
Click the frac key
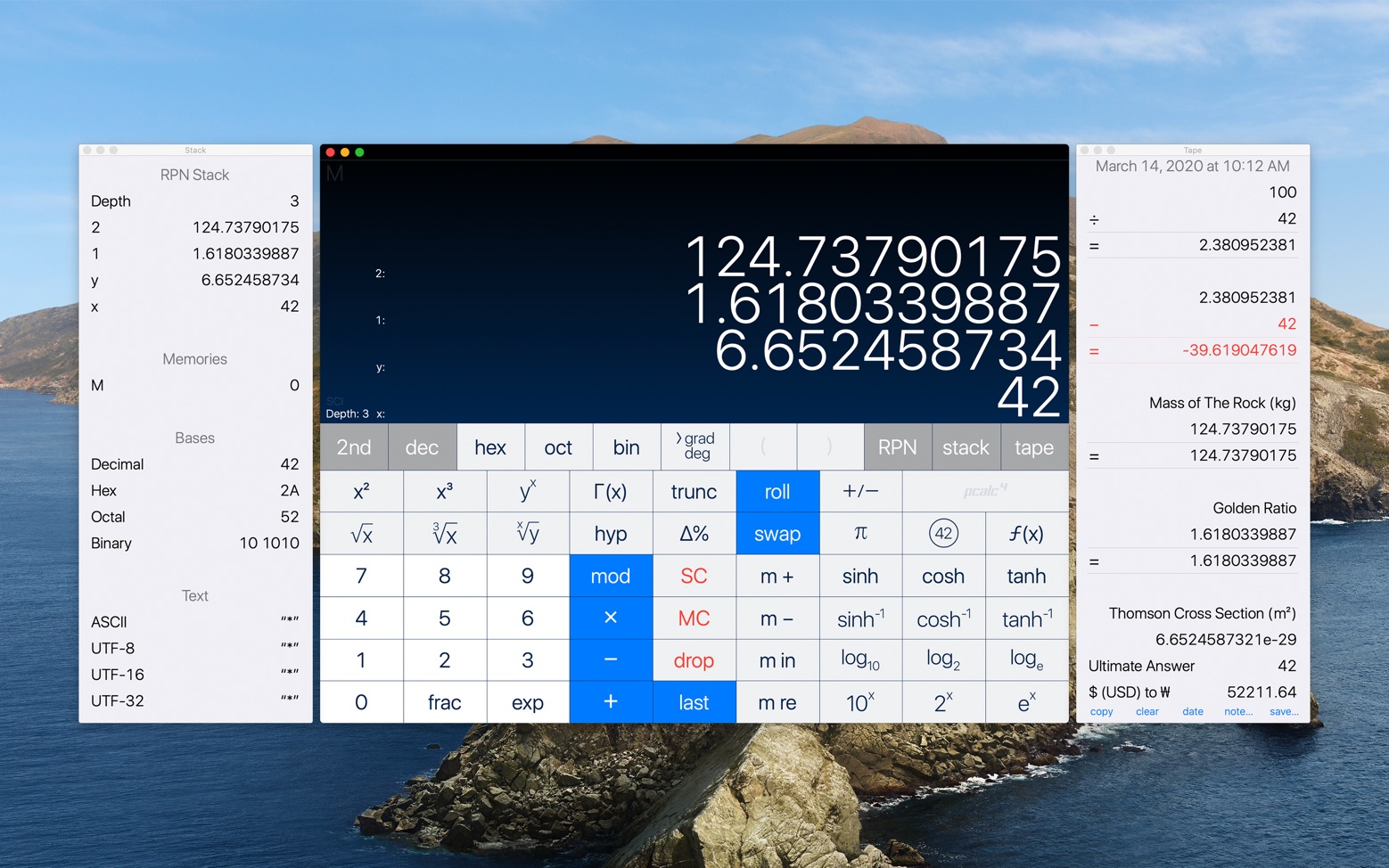pos(444,702)
